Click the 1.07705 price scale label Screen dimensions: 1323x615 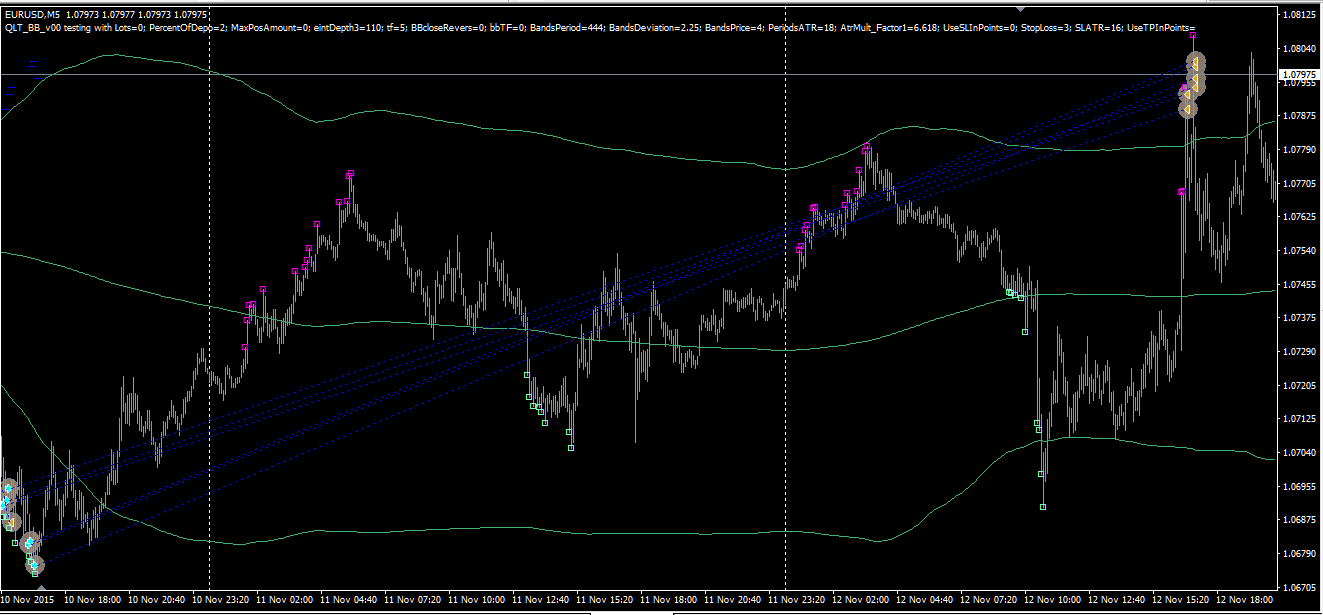tap(1299, 184)
